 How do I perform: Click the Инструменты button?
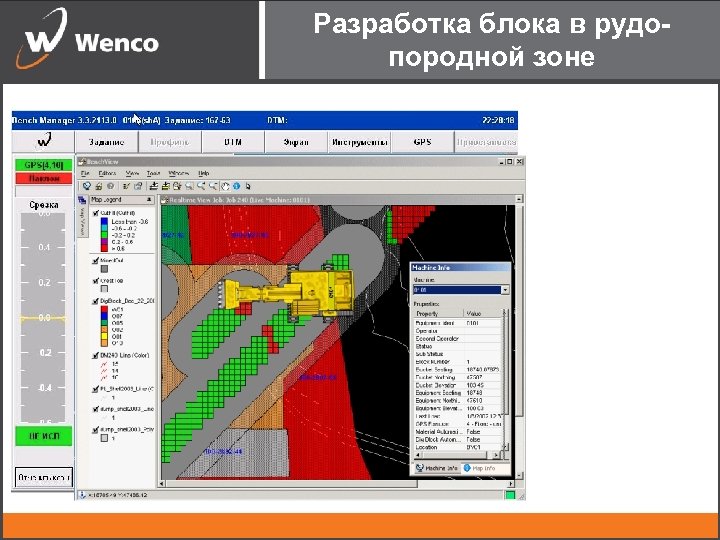359,142
